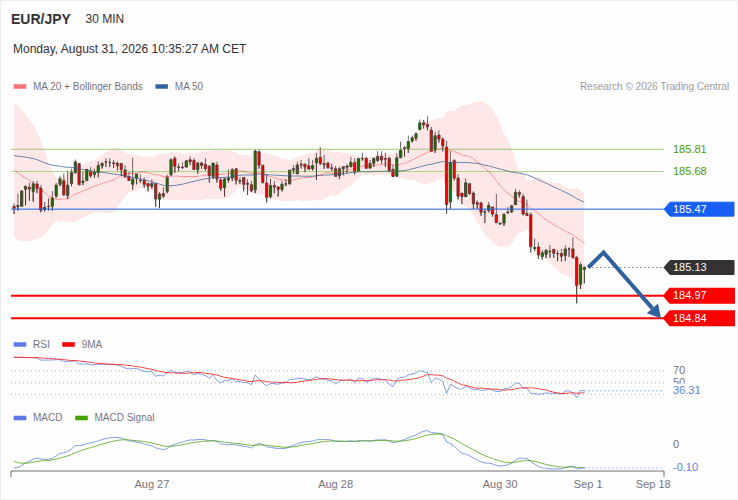This screenshot has width=738, height=500.
Task: Click the Monday, August 31, 2026 timestamp
Action: coord(129,49)
